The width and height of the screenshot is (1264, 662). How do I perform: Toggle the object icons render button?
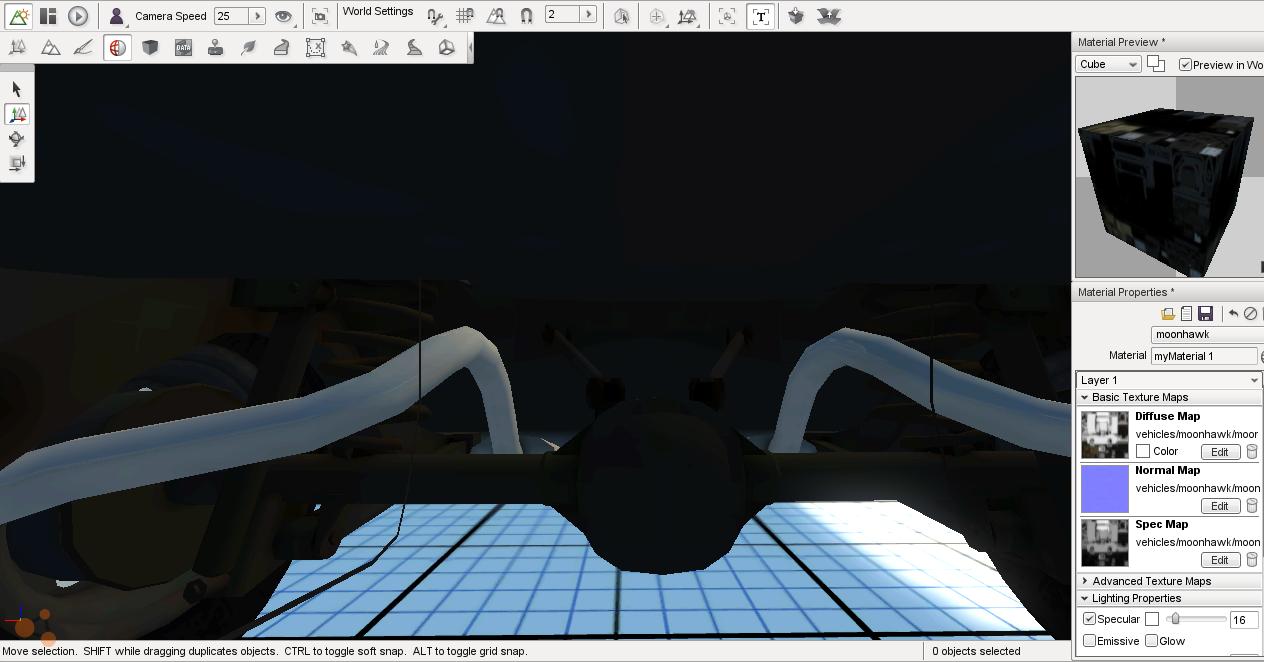click(x=728, y=16)
